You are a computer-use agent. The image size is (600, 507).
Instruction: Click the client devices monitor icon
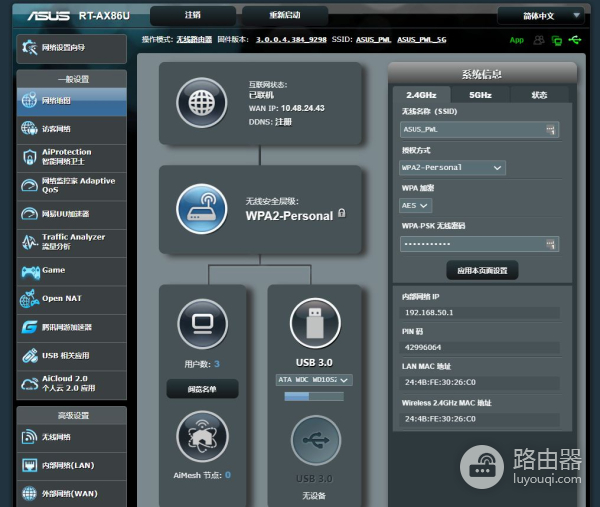tap(202, 324)
